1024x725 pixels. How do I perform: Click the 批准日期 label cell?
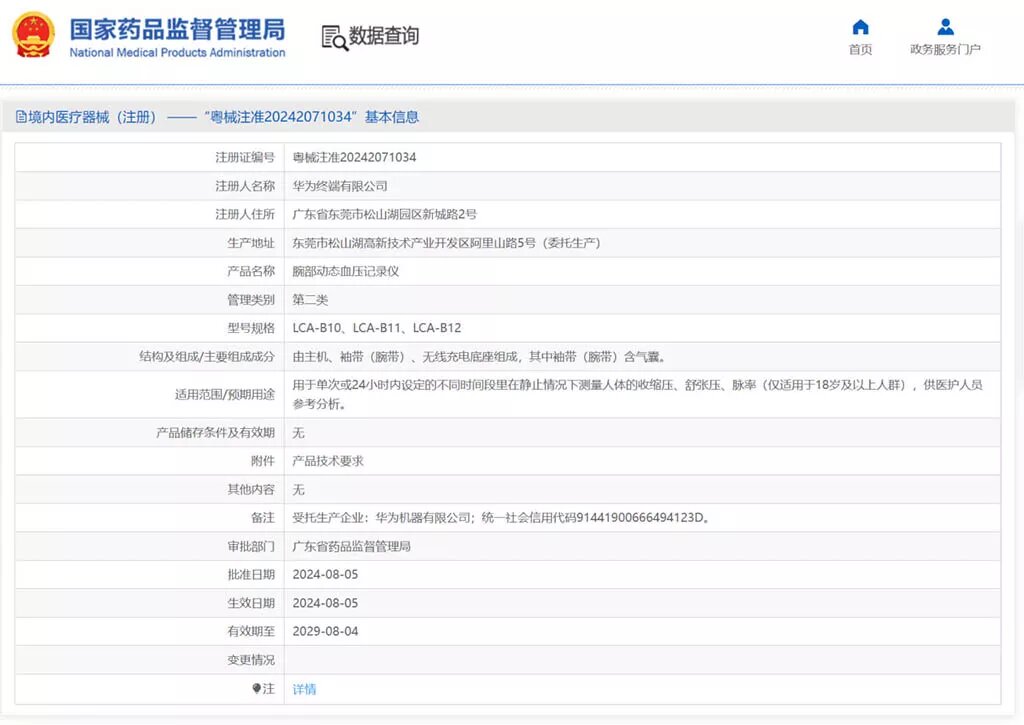(x=150, y=575)
